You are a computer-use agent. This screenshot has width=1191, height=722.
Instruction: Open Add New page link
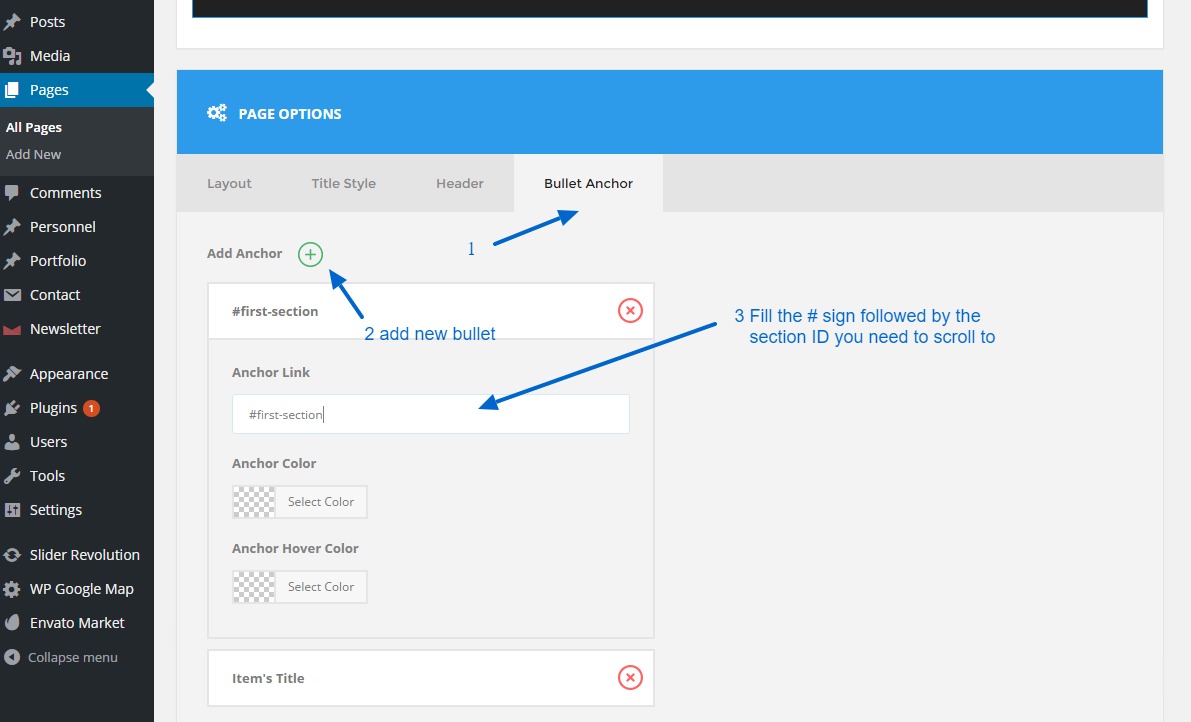point(34,155)
